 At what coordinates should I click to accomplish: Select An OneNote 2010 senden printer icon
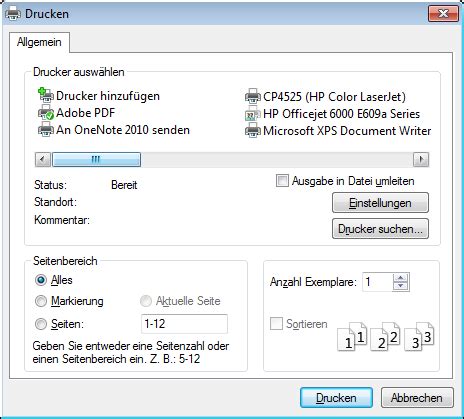click(46, 129)
